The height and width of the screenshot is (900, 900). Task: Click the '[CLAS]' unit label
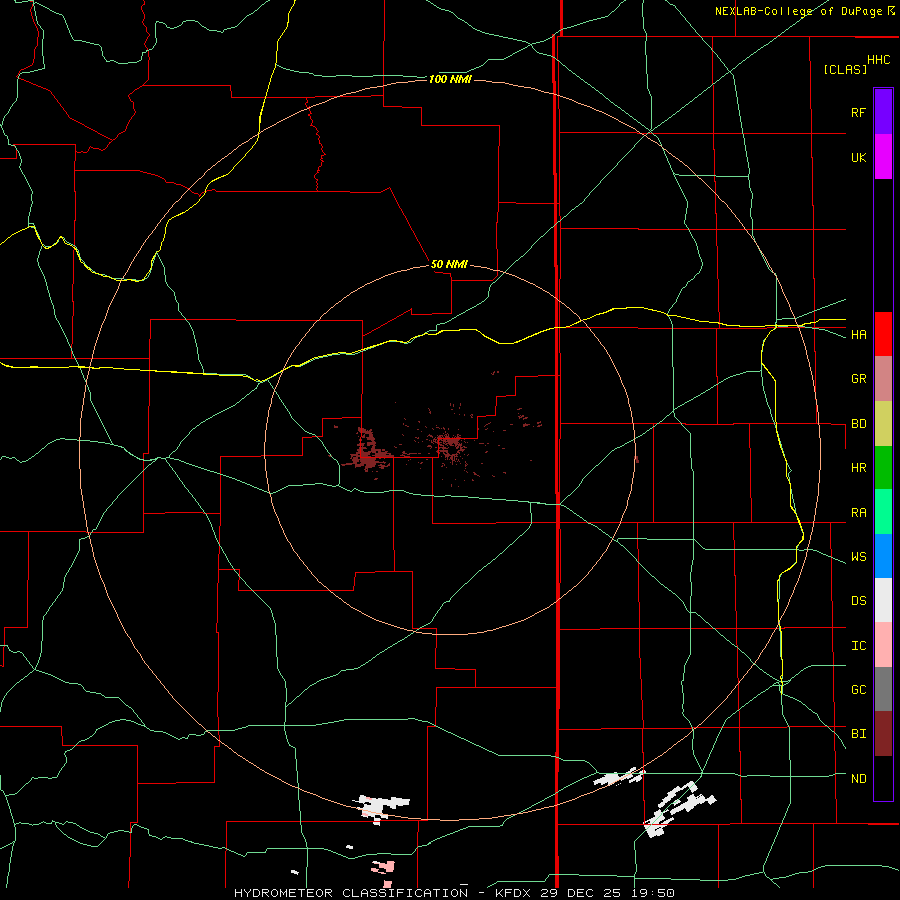(845, 69)
